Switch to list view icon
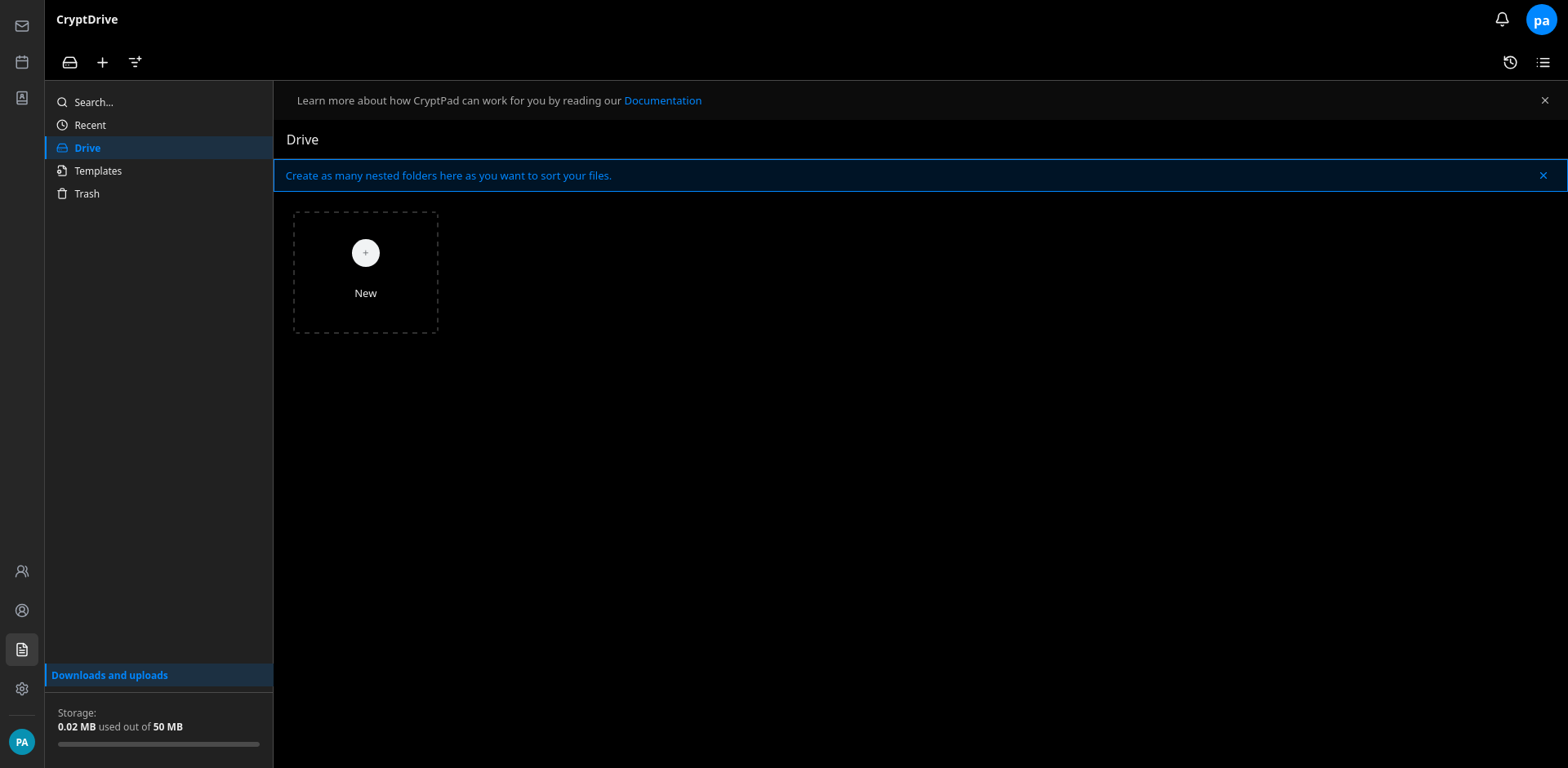This screenshot has width=1568, height=768. 1543,62
